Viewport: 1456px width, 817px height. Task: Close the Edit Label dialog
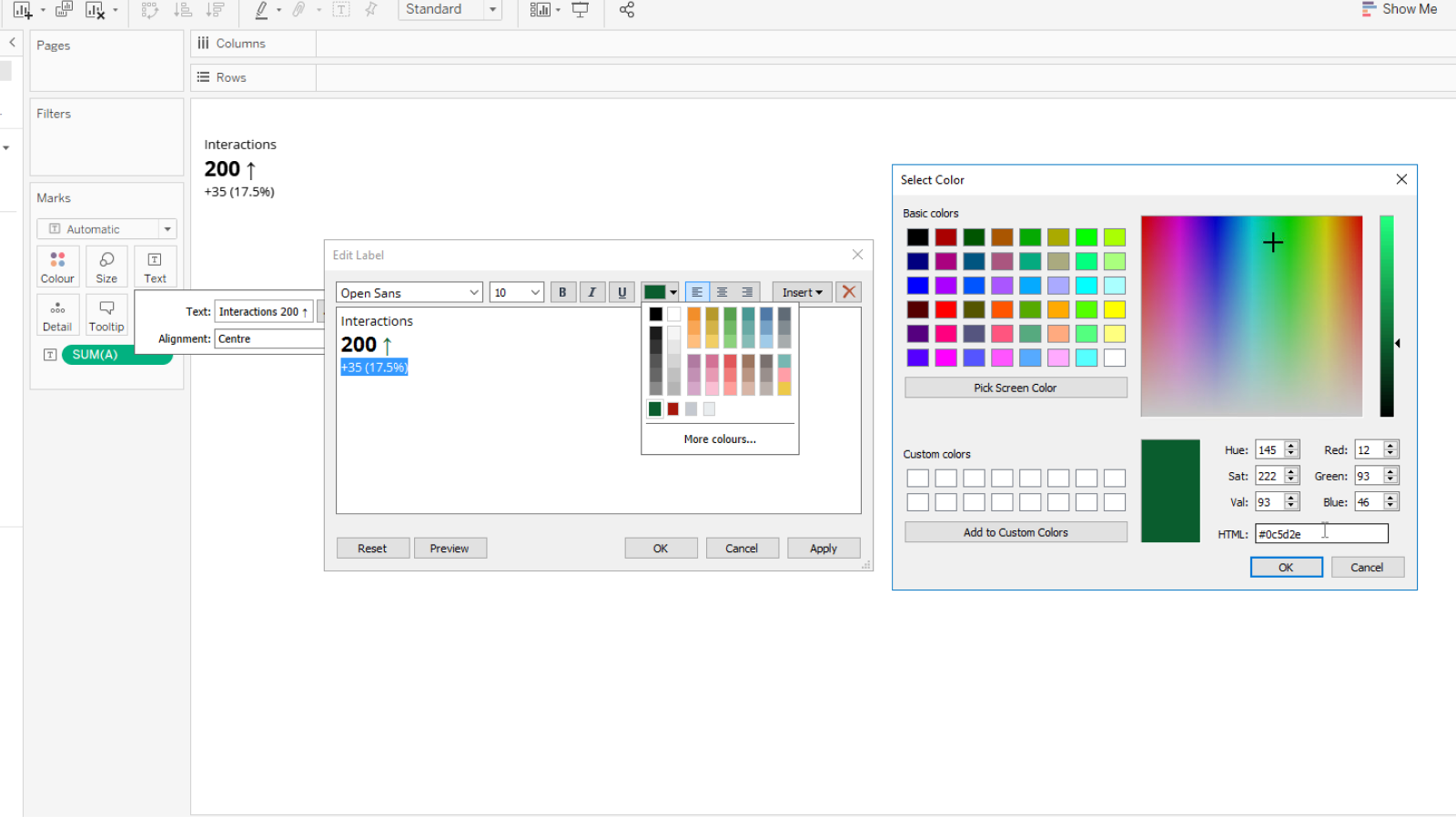857,256
